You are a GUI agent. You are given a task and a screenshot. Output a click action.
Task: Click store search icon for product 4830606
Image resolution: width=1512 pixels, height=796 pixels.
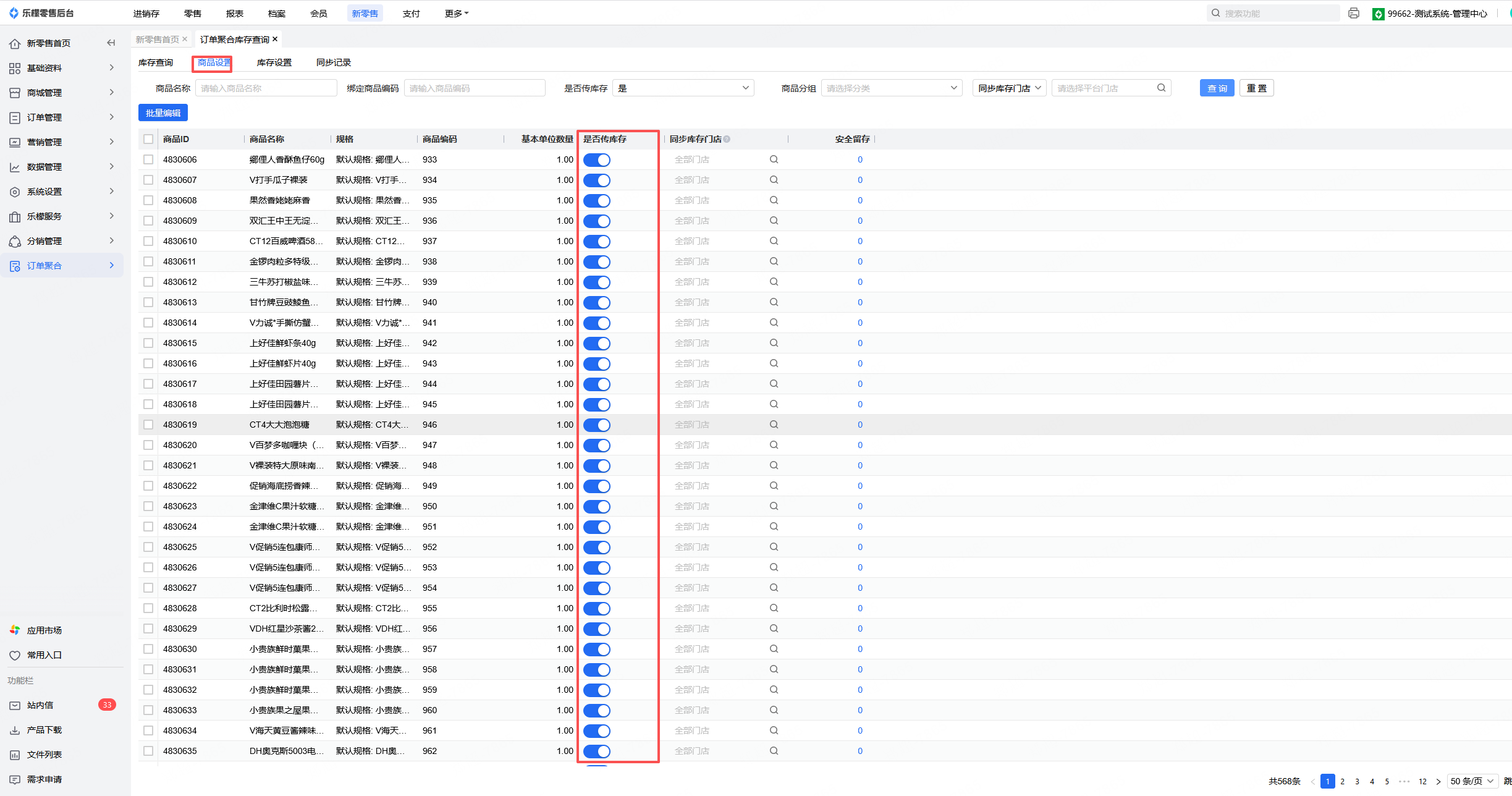point(774,159)
